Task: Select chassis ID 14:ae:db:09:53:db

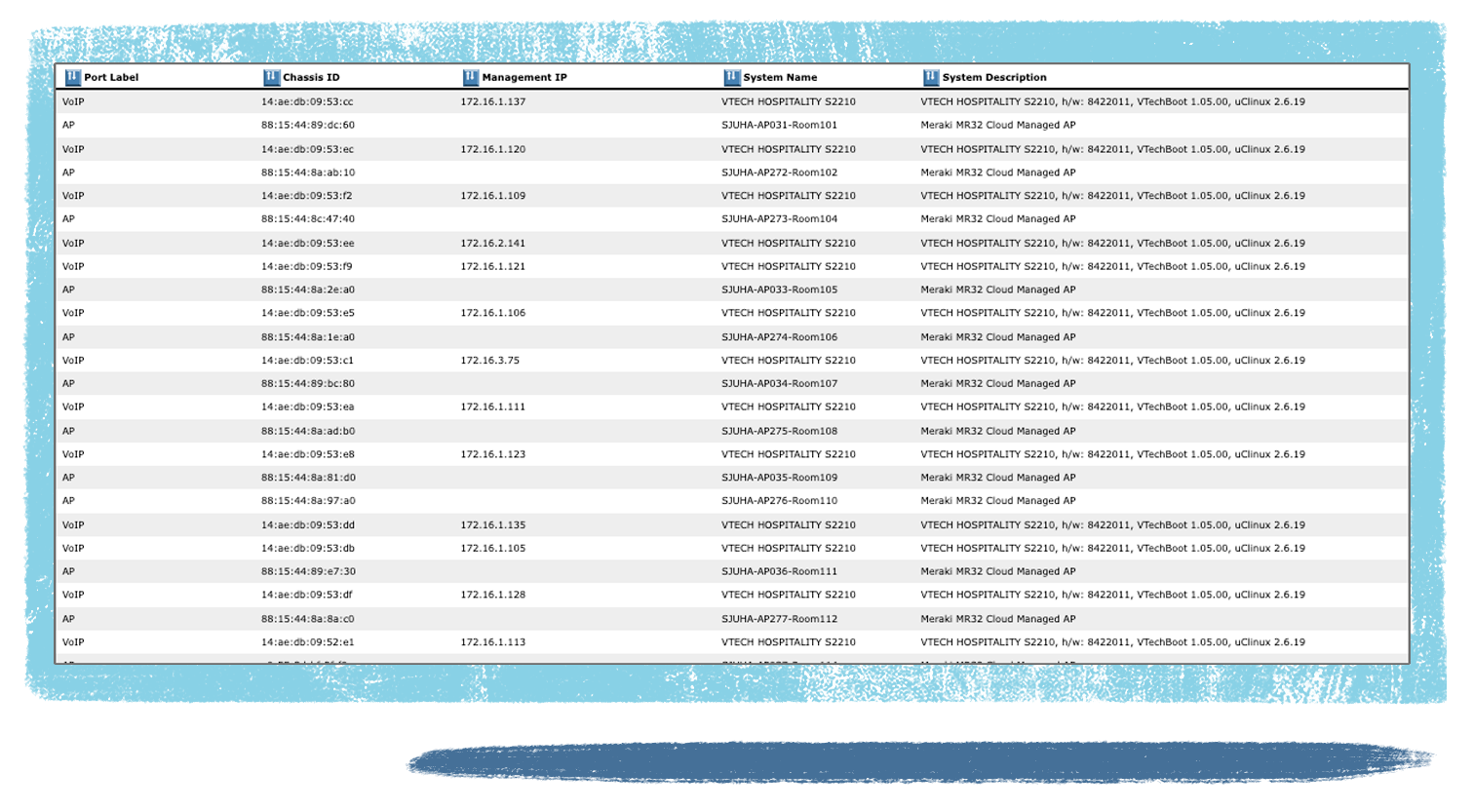Action: pos(307,549)
